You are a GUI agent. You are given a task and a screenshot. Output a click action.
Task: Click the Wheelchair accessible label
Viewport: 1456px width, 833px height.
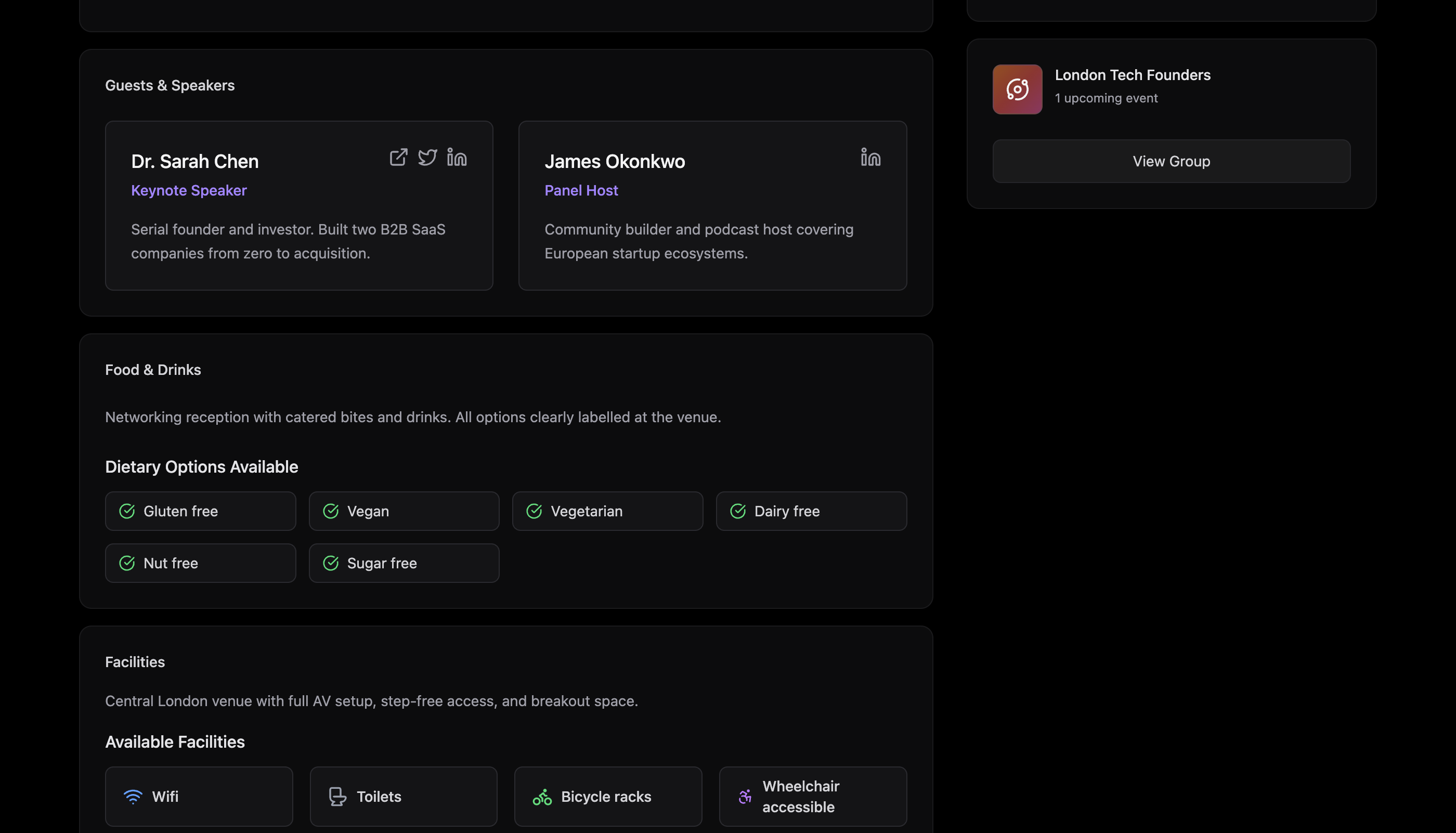[x=800, y=797]
